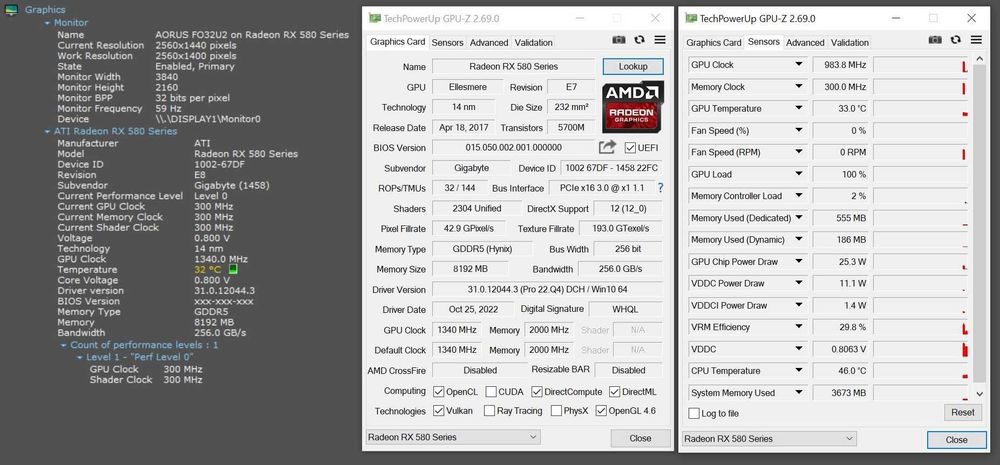1000x465 pixels.
Task: Click the green temperature indicator icon
Action: pyautogui.click(x=233, y=269)
